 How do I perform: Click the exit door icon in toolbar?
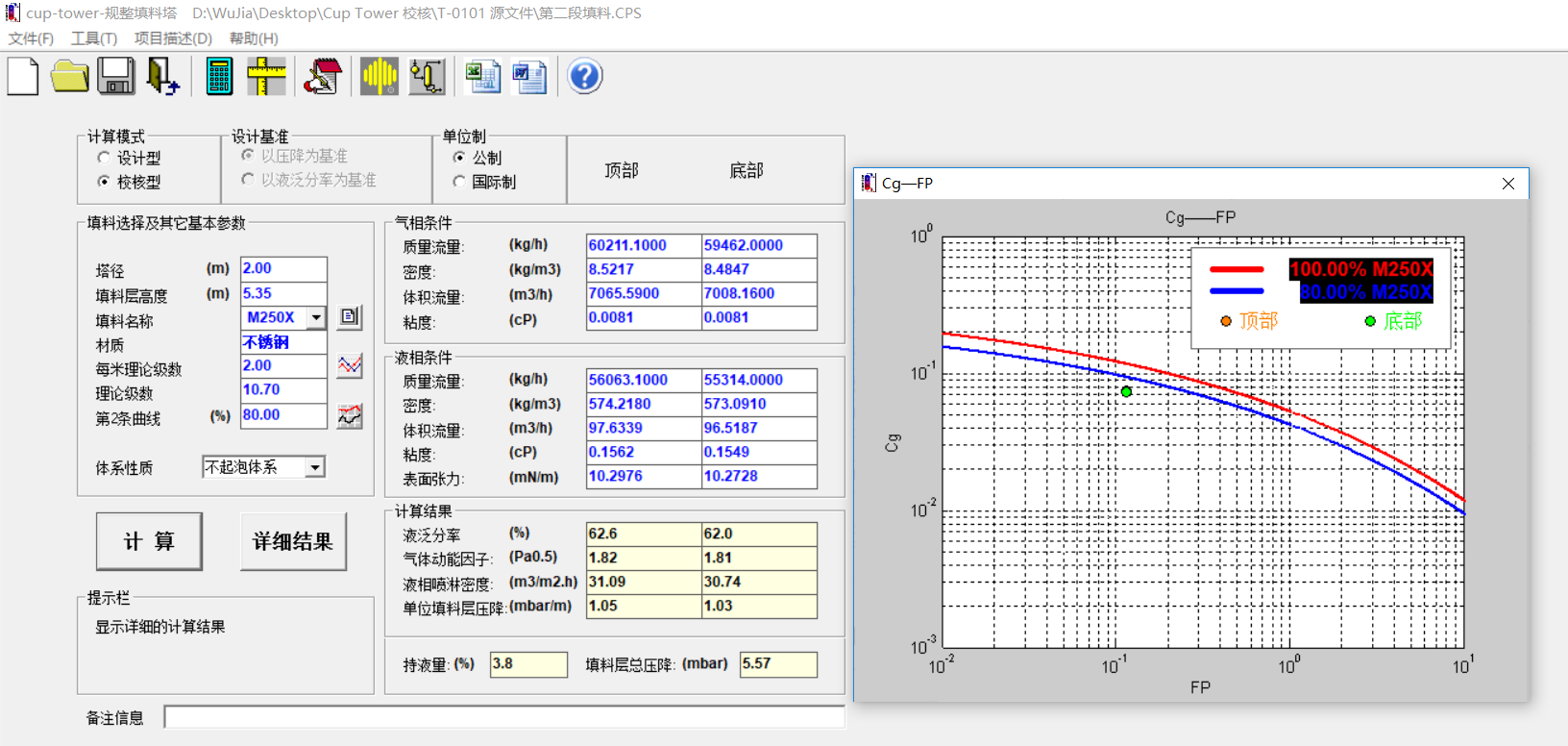pos(162,77)
